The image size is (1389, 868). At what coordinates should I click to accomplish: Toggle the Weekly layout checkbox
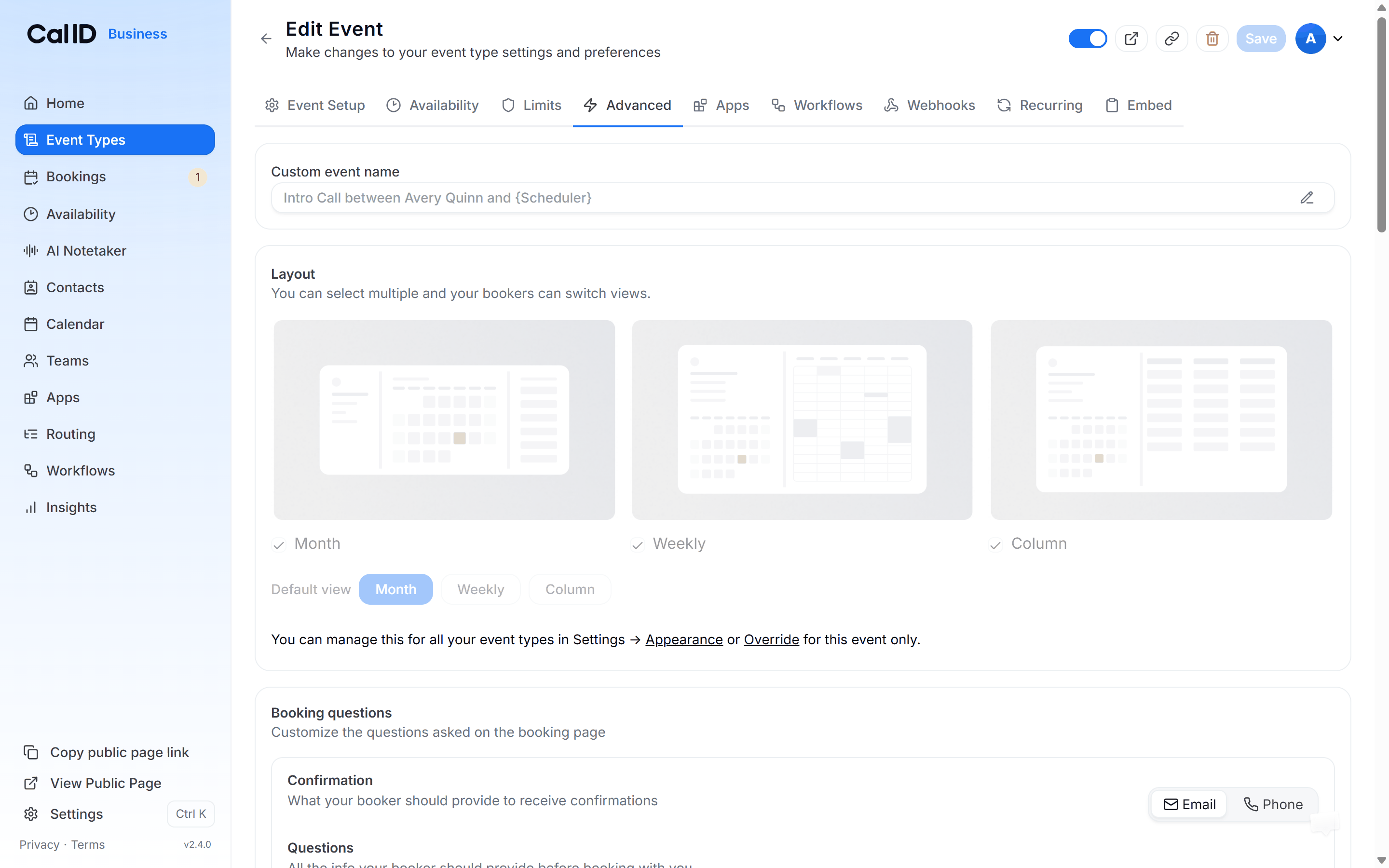(x=638, y=544)
